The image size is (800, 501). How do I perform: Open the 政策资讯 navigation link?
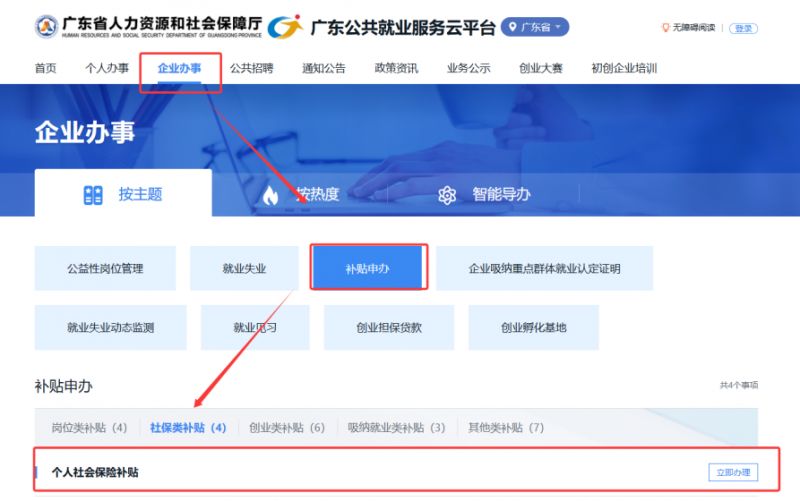(x=396, y=68)
